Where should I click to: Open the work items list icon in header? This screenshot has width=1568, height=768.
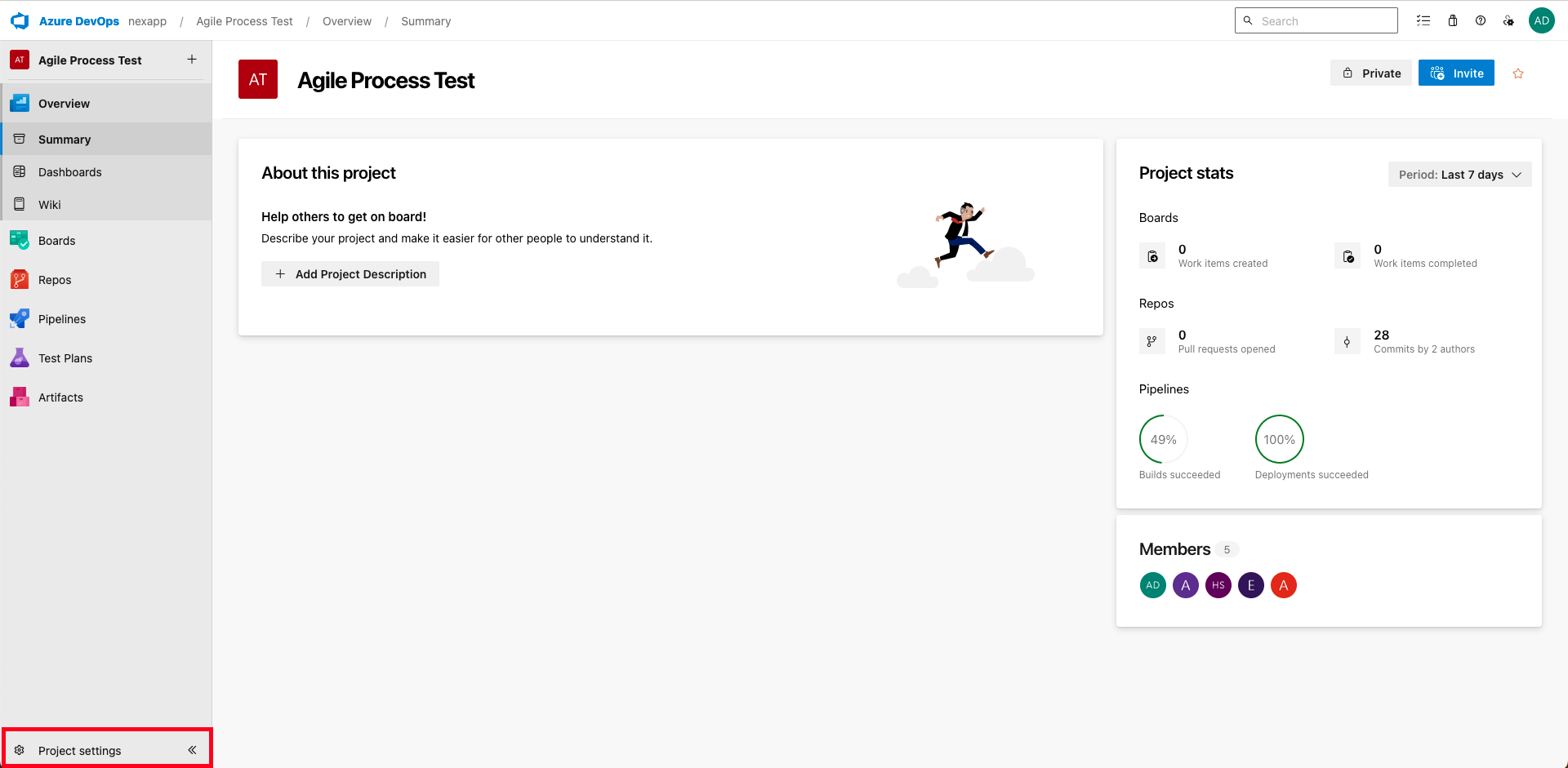click(1423, 21)
